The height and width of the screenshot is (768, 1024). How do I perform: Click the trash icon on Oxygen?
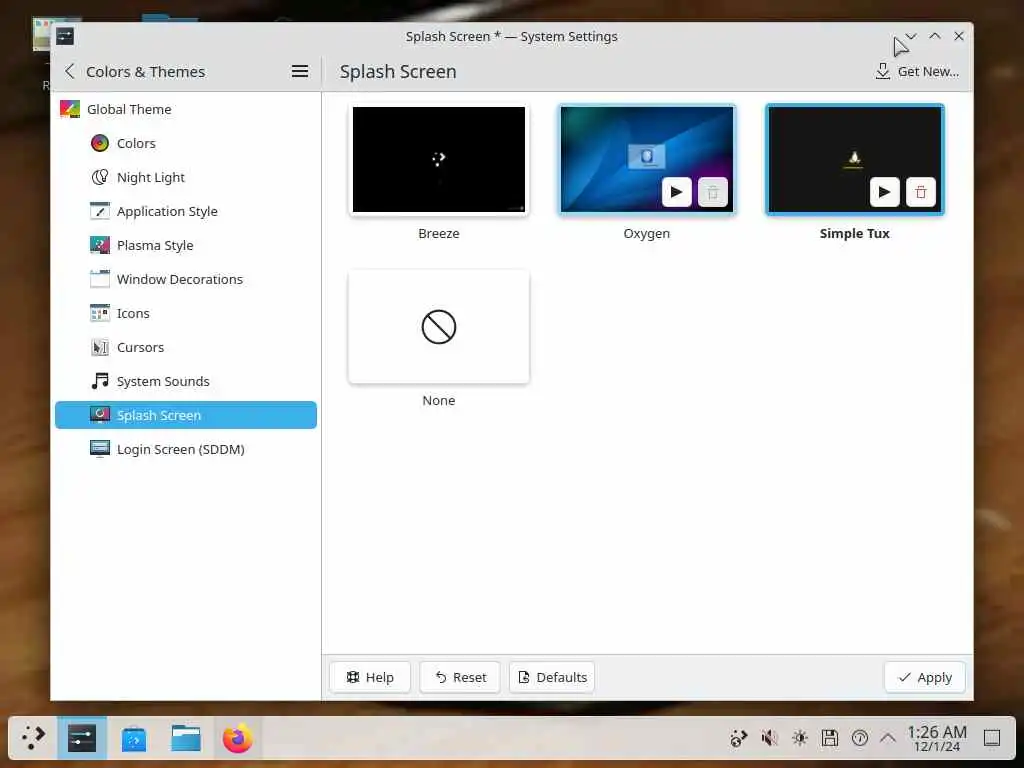coord(713,192)
